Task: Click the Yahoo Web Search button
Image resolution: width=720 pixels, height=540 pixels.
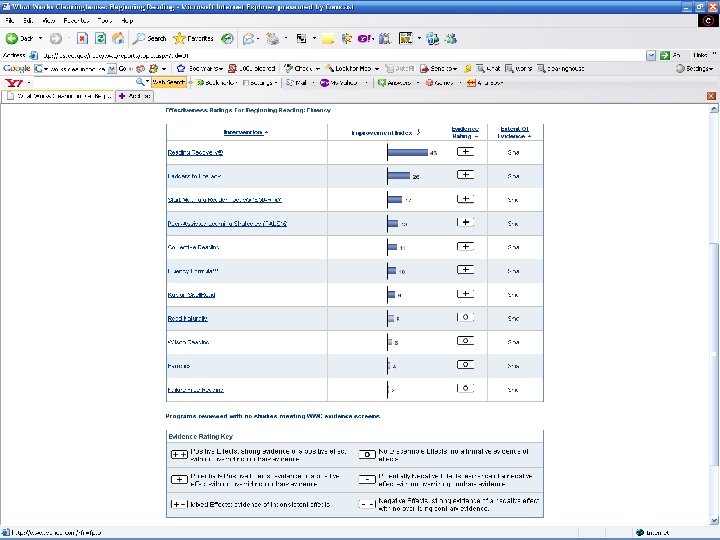Action: (x=169, y=83)
